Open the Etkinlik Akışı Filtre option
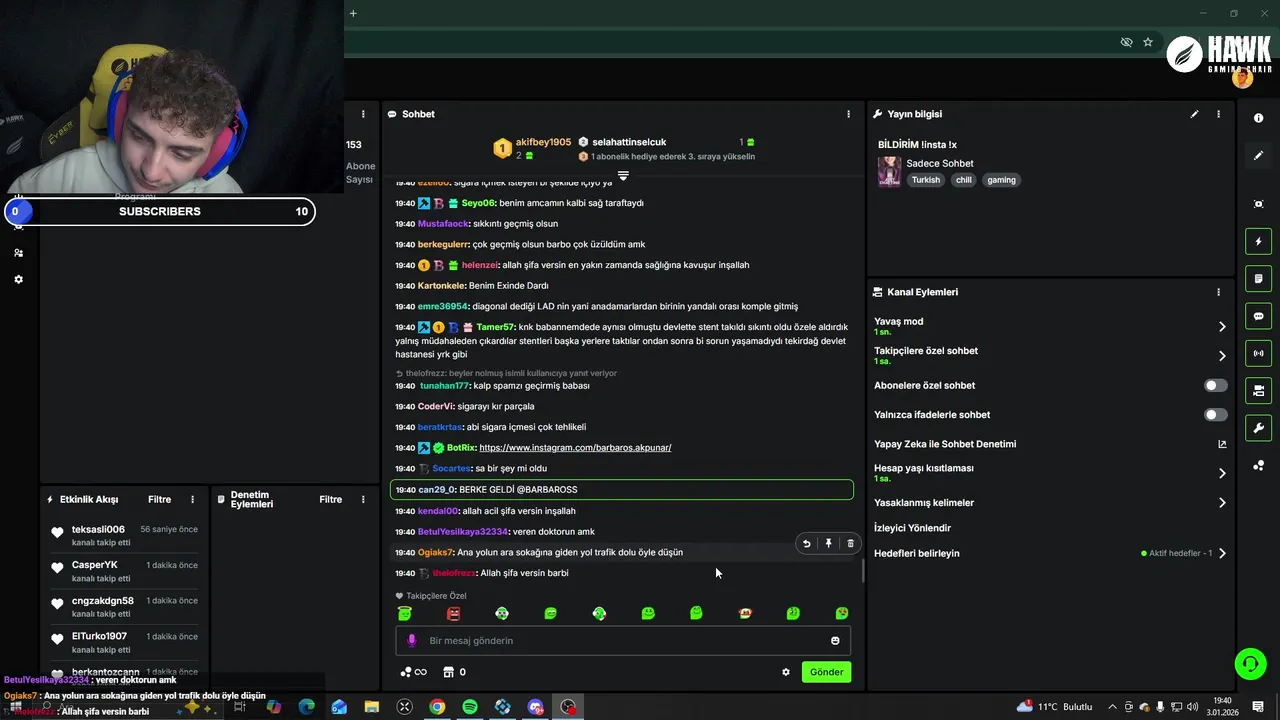Viewport: 1280px width, 720px height. (159, 499)
